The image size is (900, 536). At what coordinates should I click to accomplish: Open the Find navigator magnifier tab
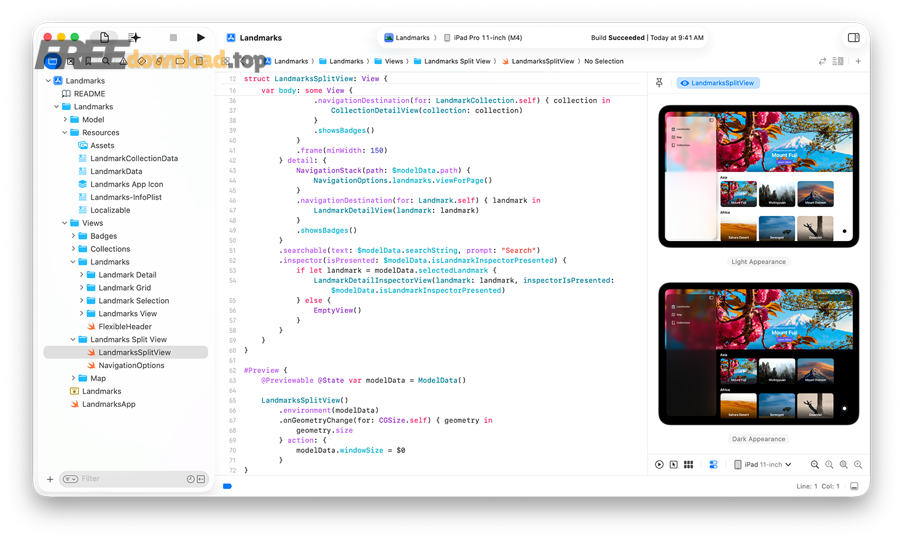point(106,61)
